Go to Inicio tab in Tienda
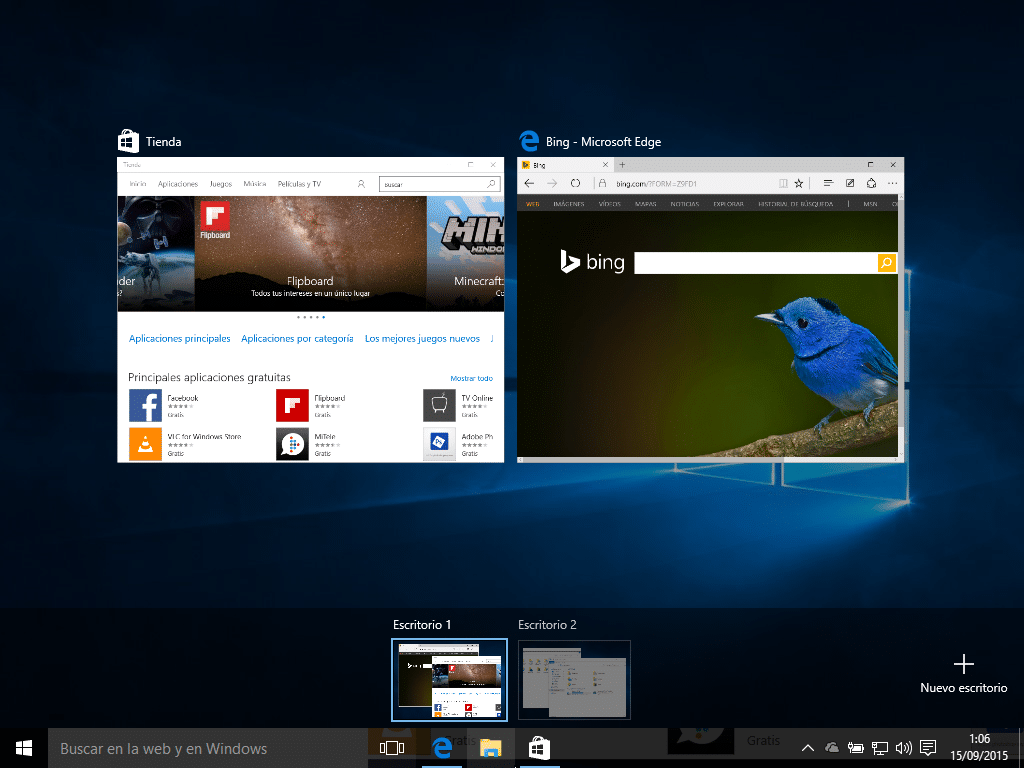This screenshot has width=1024, height=768. point(138,184)
